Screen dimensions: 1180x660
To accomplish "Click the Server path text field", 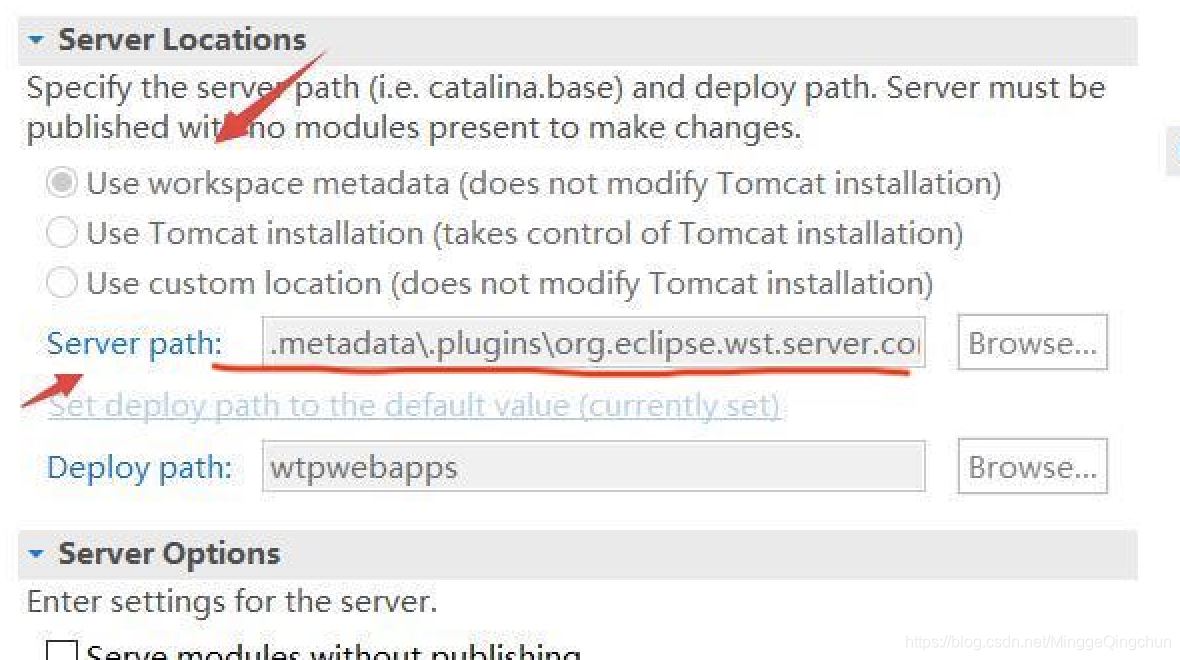I will pyautogui.click(x=593, y=343).
